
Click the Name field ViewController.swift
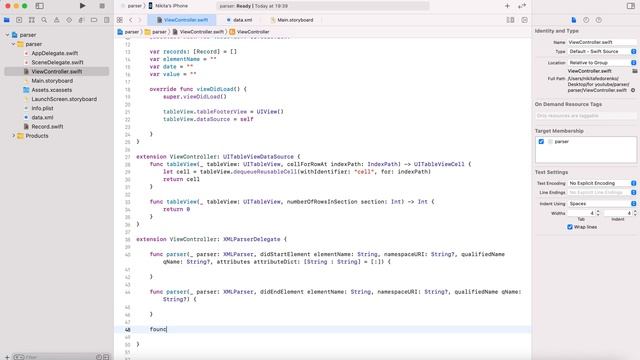click(x=602, y=42)
